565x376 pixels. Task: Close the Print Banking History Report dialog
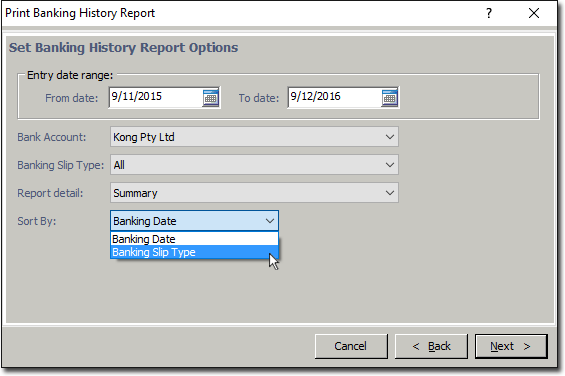pos(534,13)
